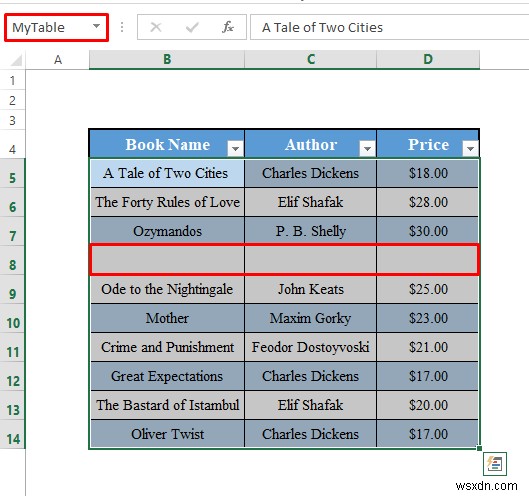Select row 5 header
The height and width of the screenshot is (496, 529).
tap(12, 173)
